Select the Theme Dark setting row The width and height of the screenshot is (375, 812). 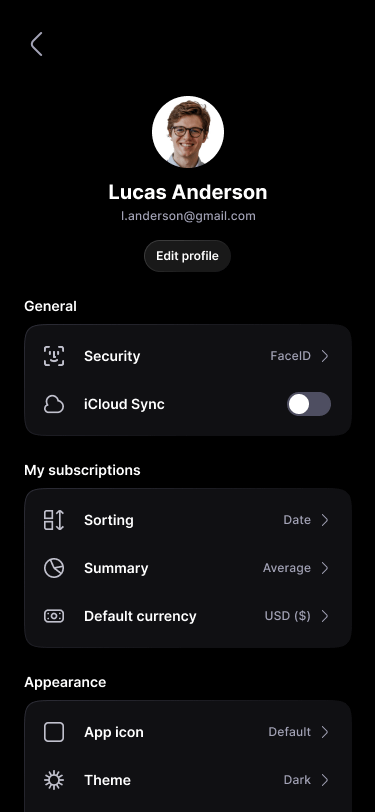coord(188,780)
